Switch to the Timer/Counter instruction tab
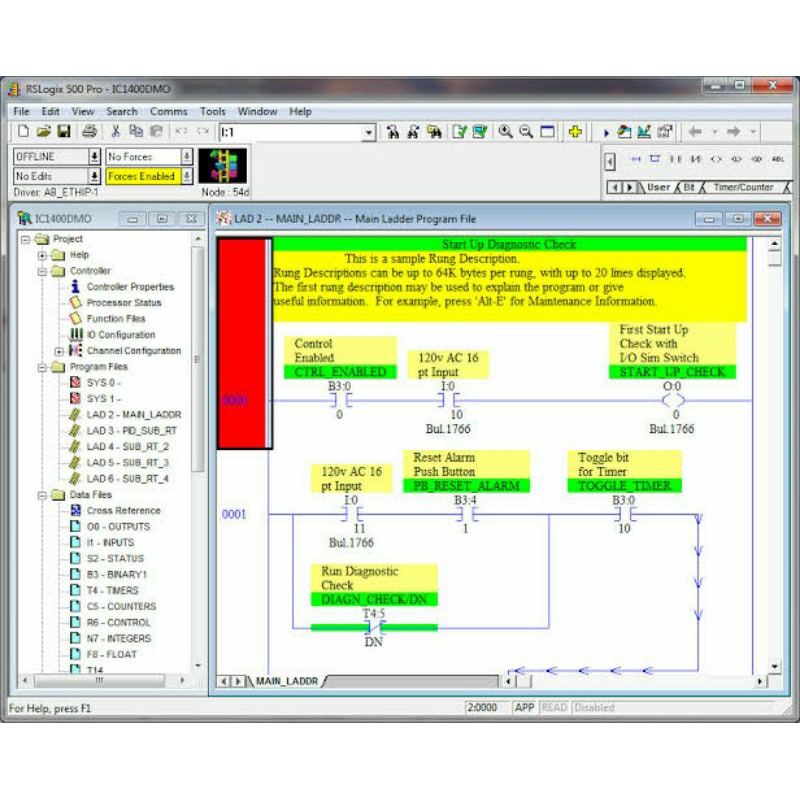This screenshot has width=800, height=800. point(743,187)
